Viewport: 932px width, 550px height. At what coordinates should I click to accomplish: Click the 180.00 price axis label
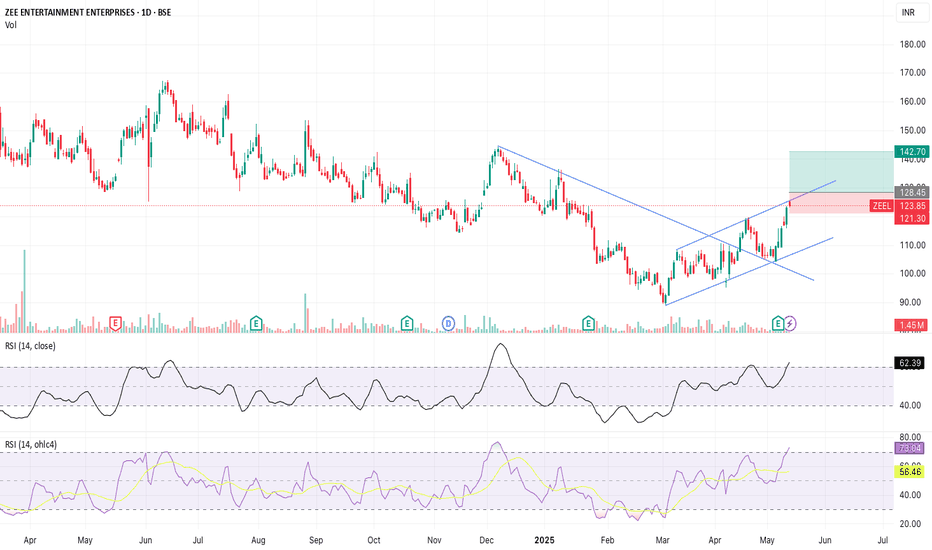[912, 44]
